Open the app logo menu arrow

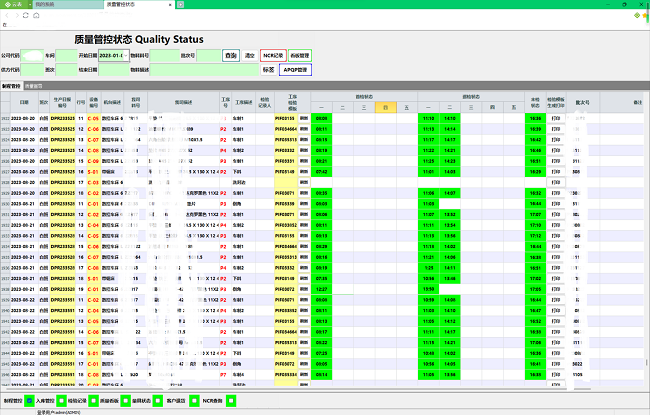click(30, 5)
